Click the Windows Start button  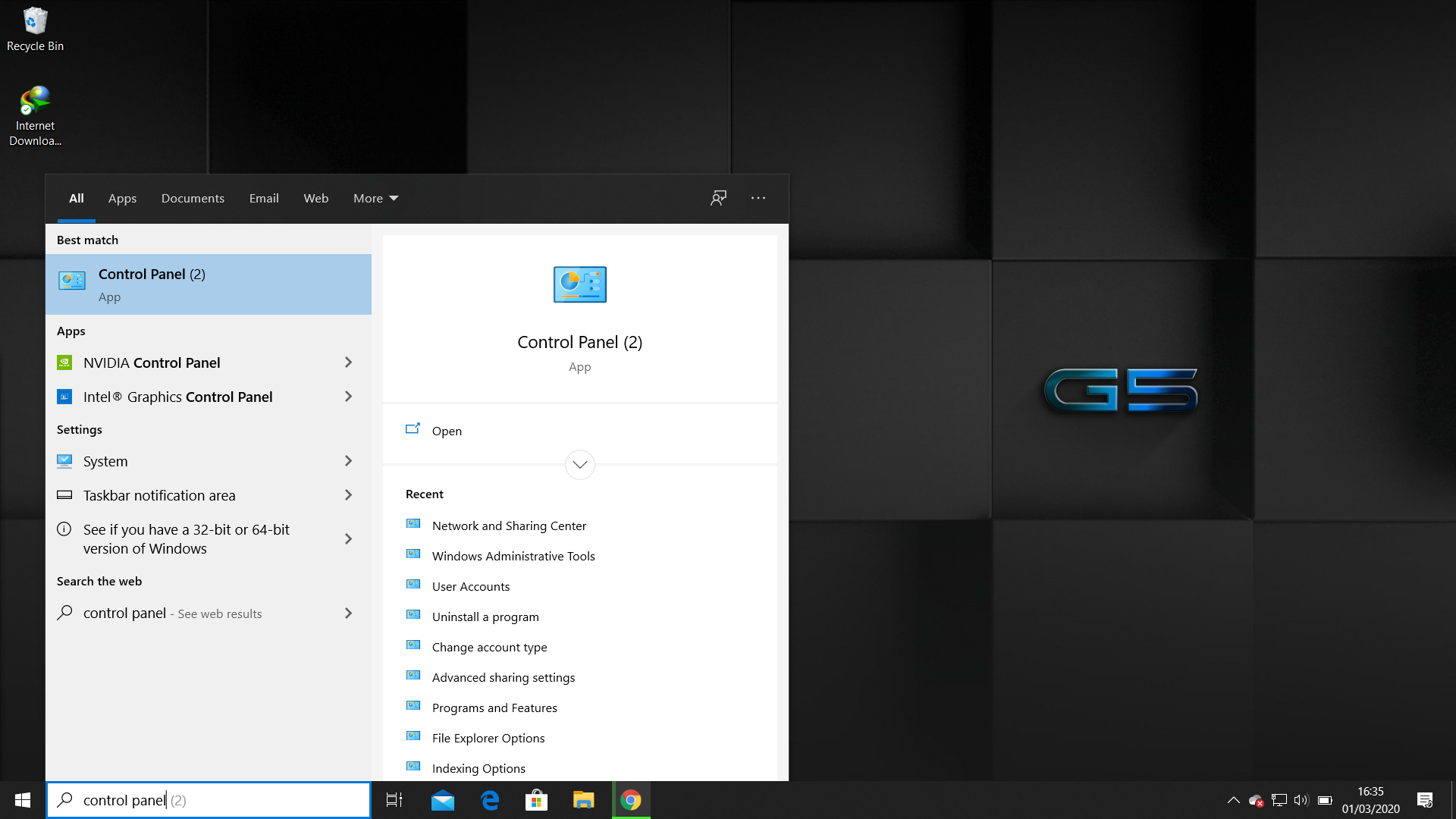pos(23,800)
